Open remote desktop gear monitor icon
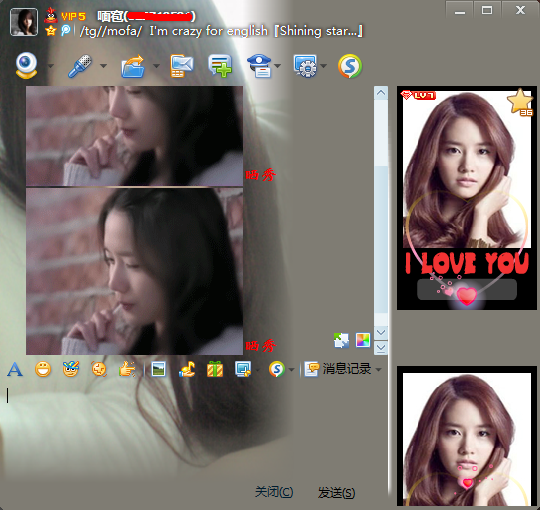540x510 pixels. pos(305,66)
